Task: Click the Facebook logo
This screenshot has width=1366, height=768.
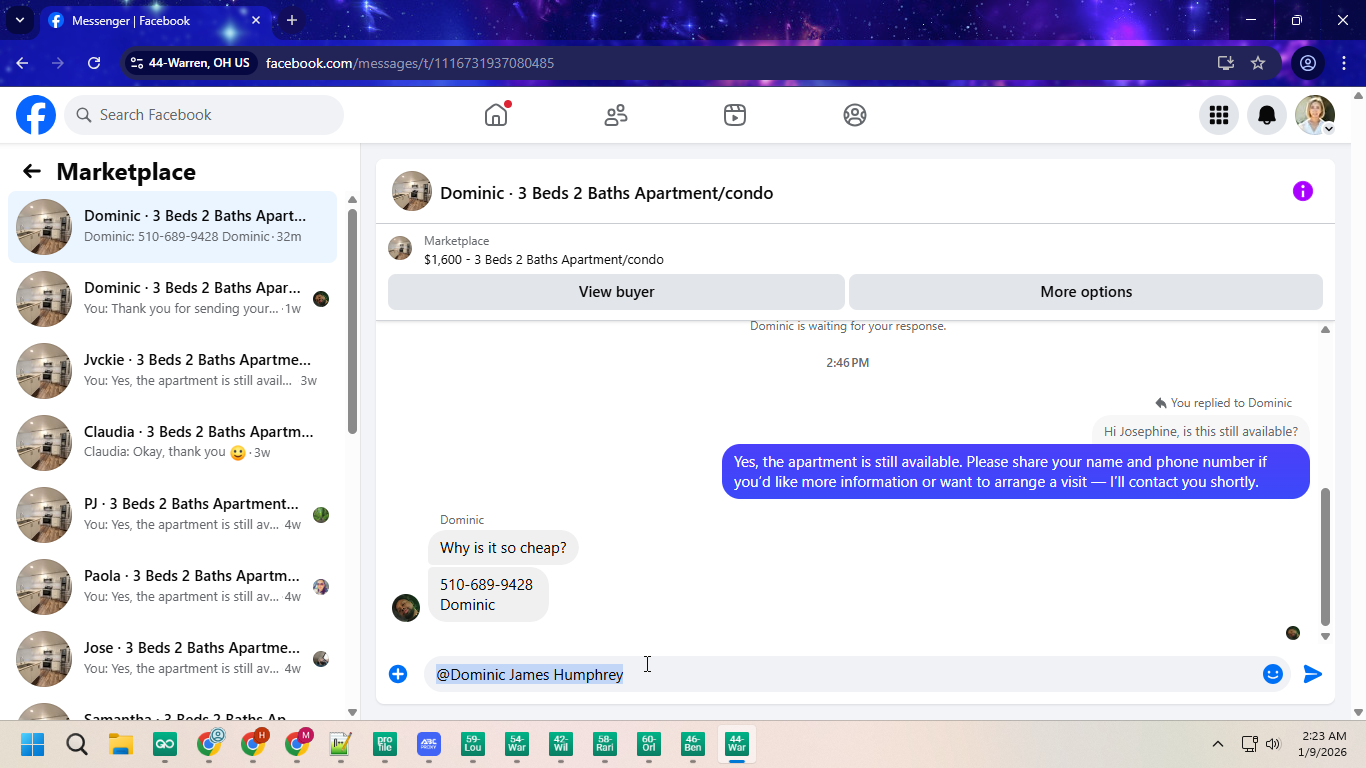Action: [x=36, y=115]
